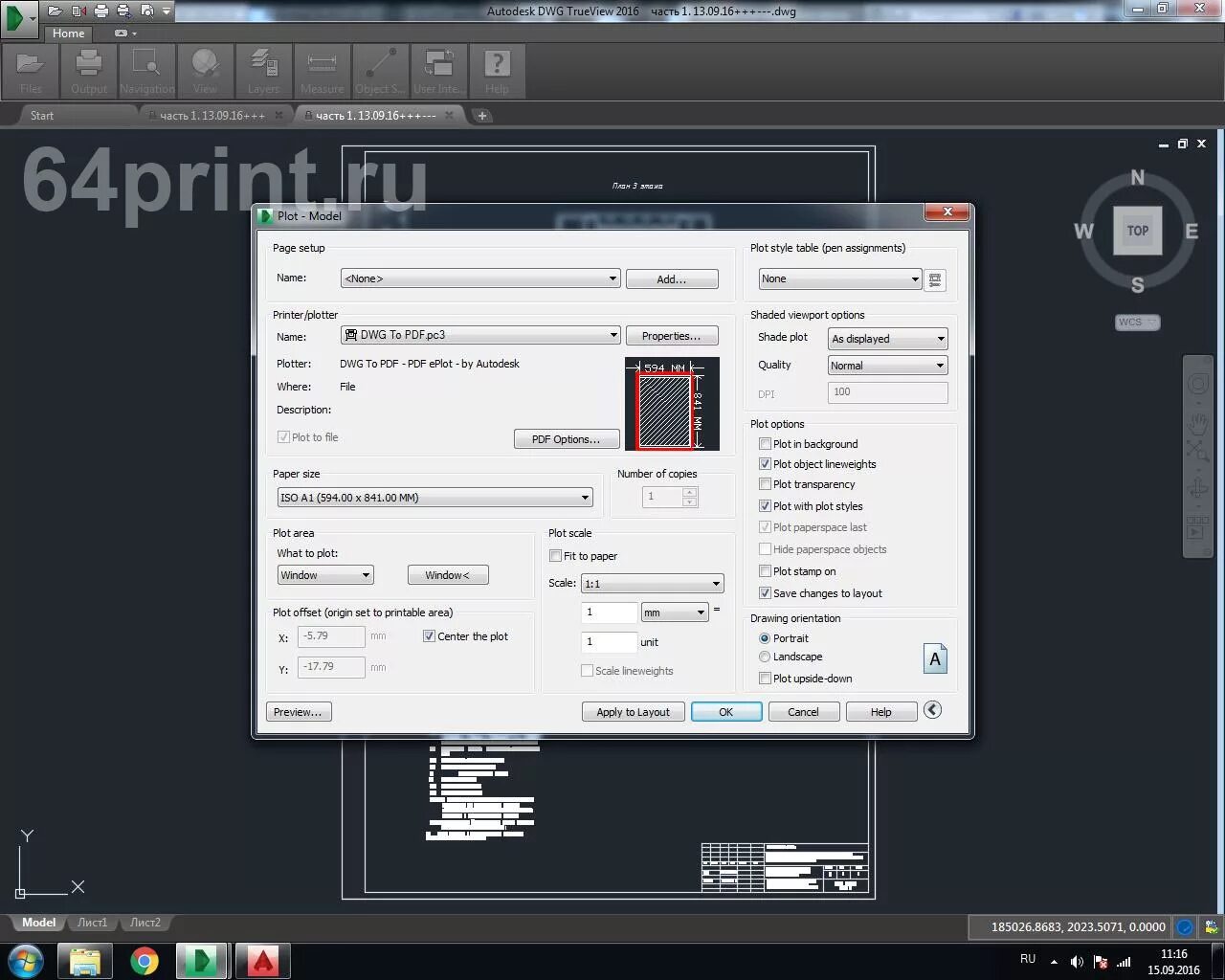Open the mm units dropdown
This screenshot has width=1225, height=980.
coord(675,612)
